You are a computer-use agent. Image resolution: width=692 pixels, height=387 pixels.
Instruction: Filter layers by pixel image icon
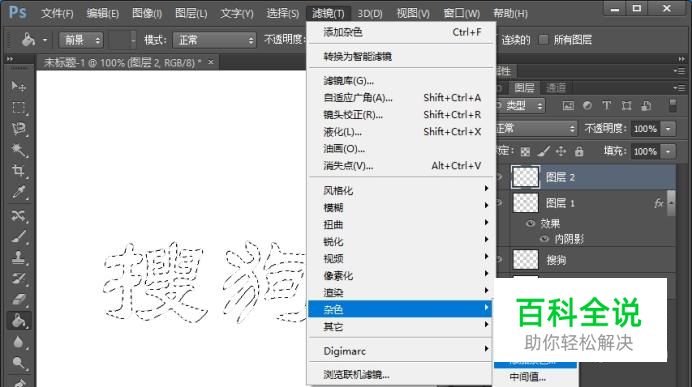(568, 106)
